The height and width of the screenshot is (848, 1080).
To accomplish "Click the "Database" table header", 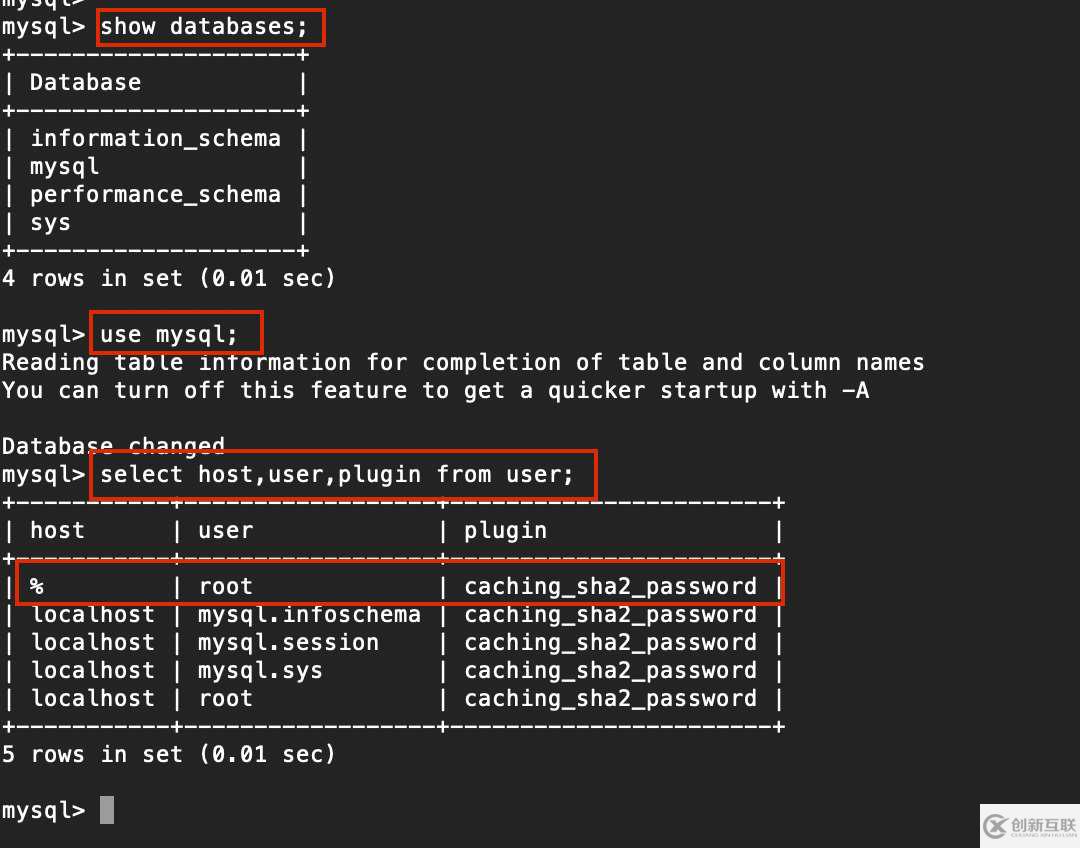I will [85, 83].
